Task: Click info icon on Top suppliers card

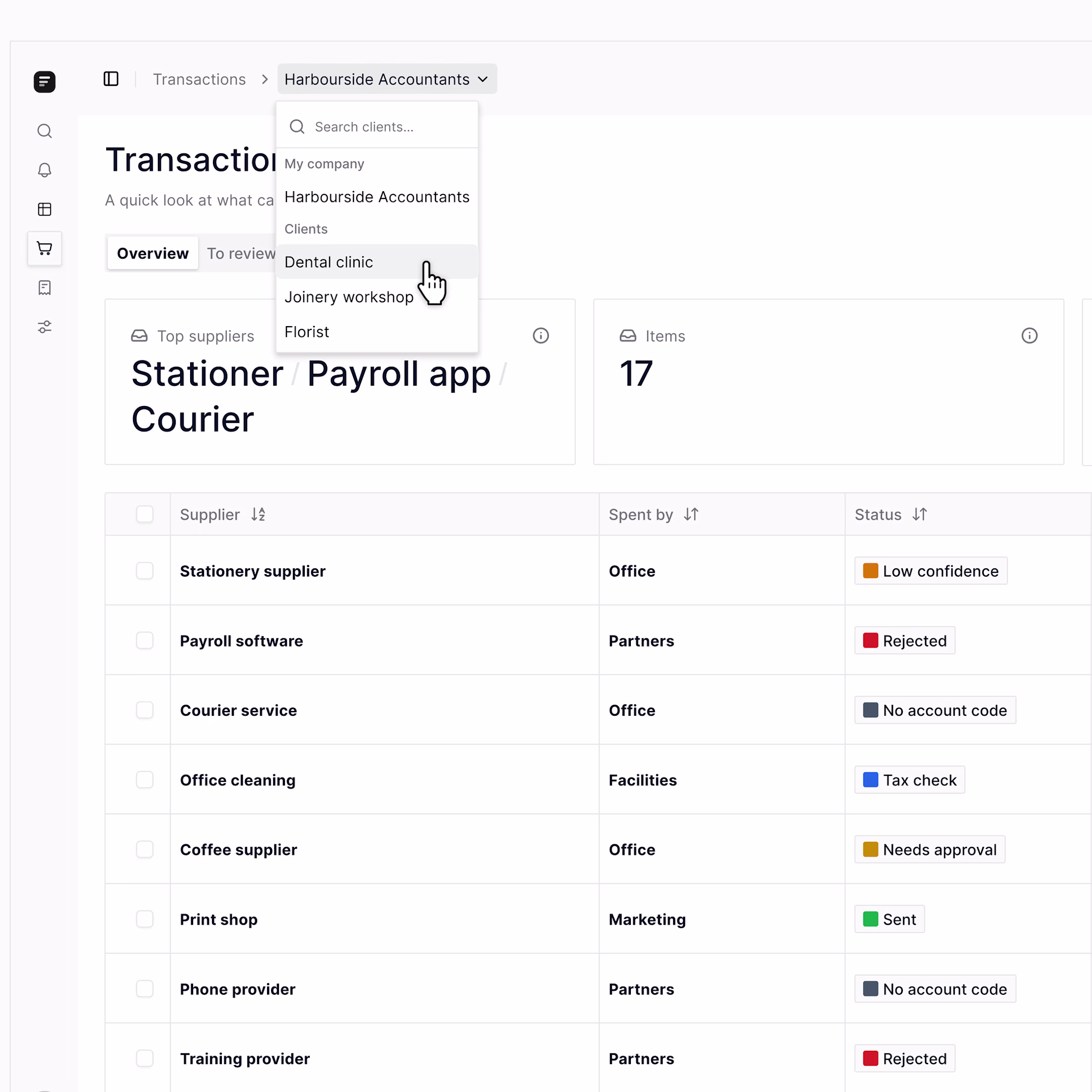Action: click(x=541, y=336)
